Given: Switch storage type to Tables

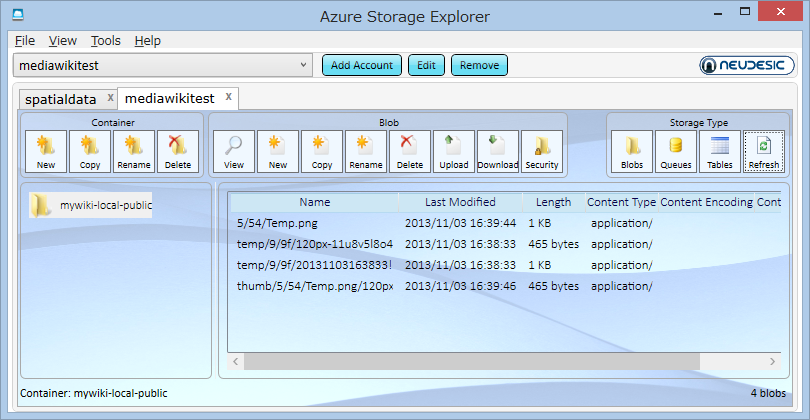Looking at the screenshot, I should [720, 151].
